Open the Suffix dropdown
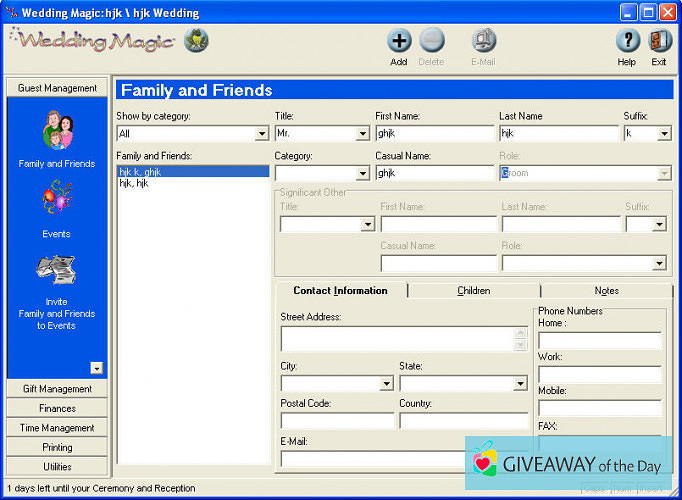The width and height of the screenshot is (682, 500). click(x=663, y=134)
